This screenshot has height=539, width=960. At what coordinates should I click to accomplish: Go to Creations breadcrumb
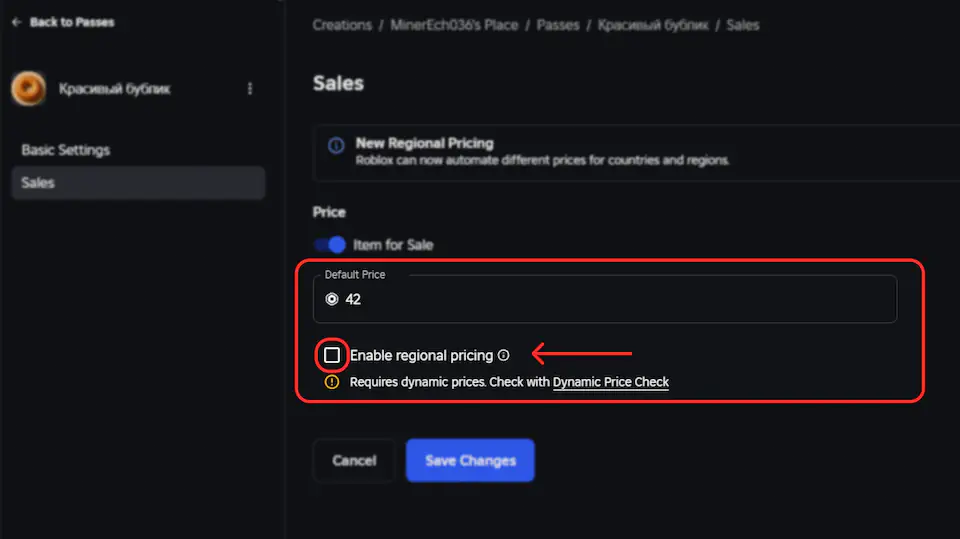[342, 25]
